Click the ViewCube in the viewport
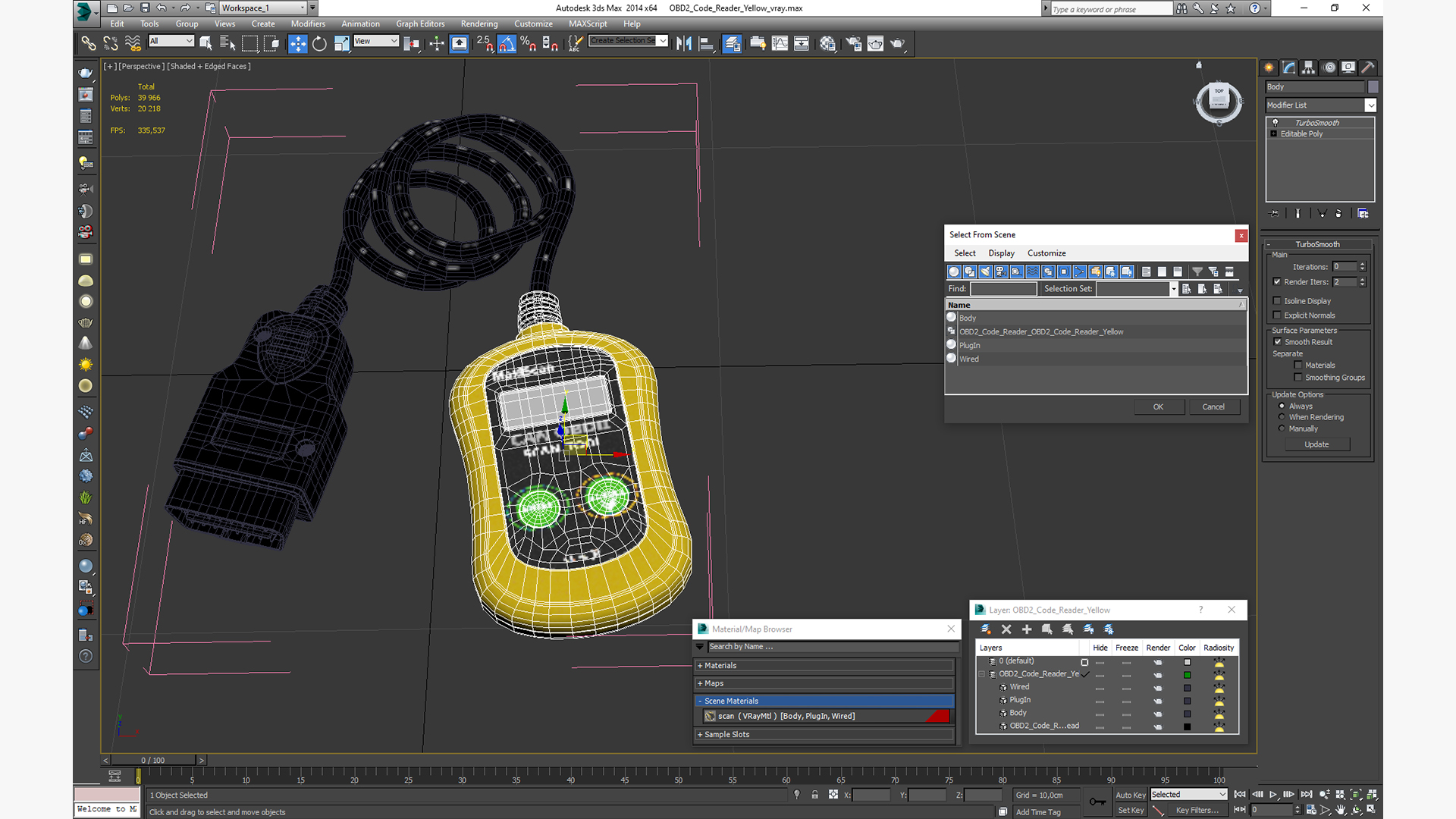Viewport: 1456px width, 819px height. coord(1219,100)
